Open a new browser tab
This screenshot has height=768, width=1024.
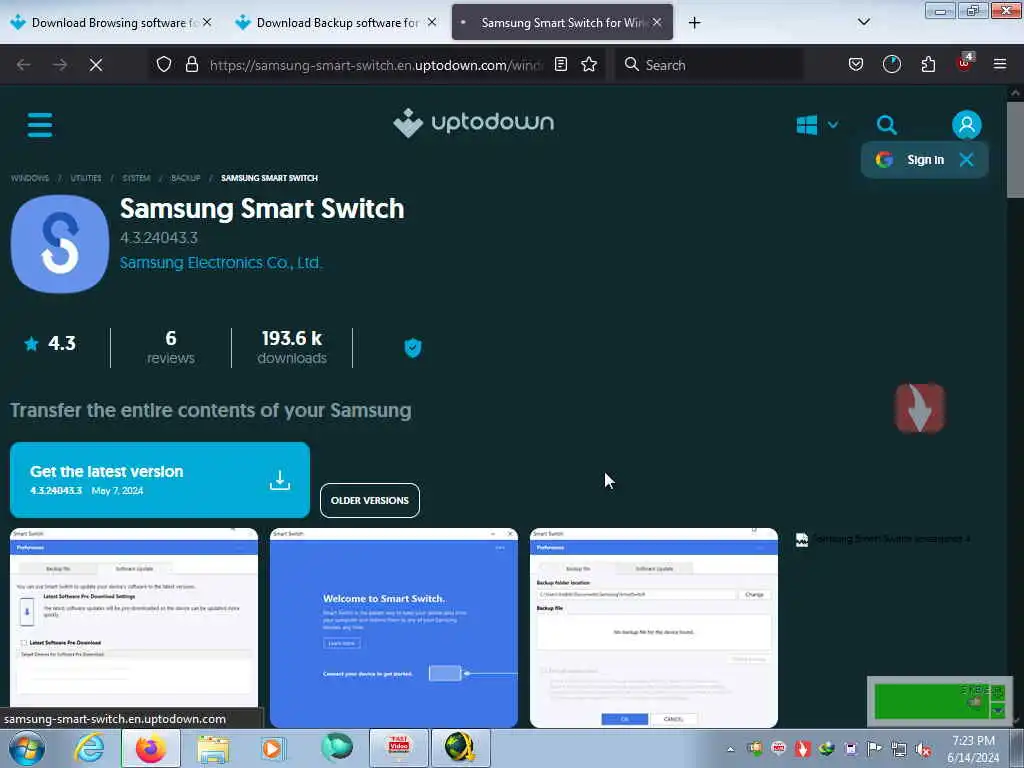pos(694,23)
